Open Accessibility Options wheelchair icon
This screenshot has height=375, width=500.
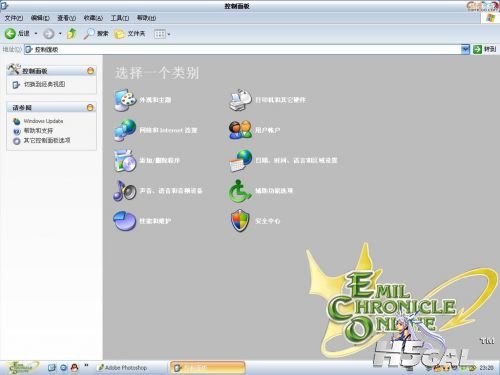coord(240,191)
